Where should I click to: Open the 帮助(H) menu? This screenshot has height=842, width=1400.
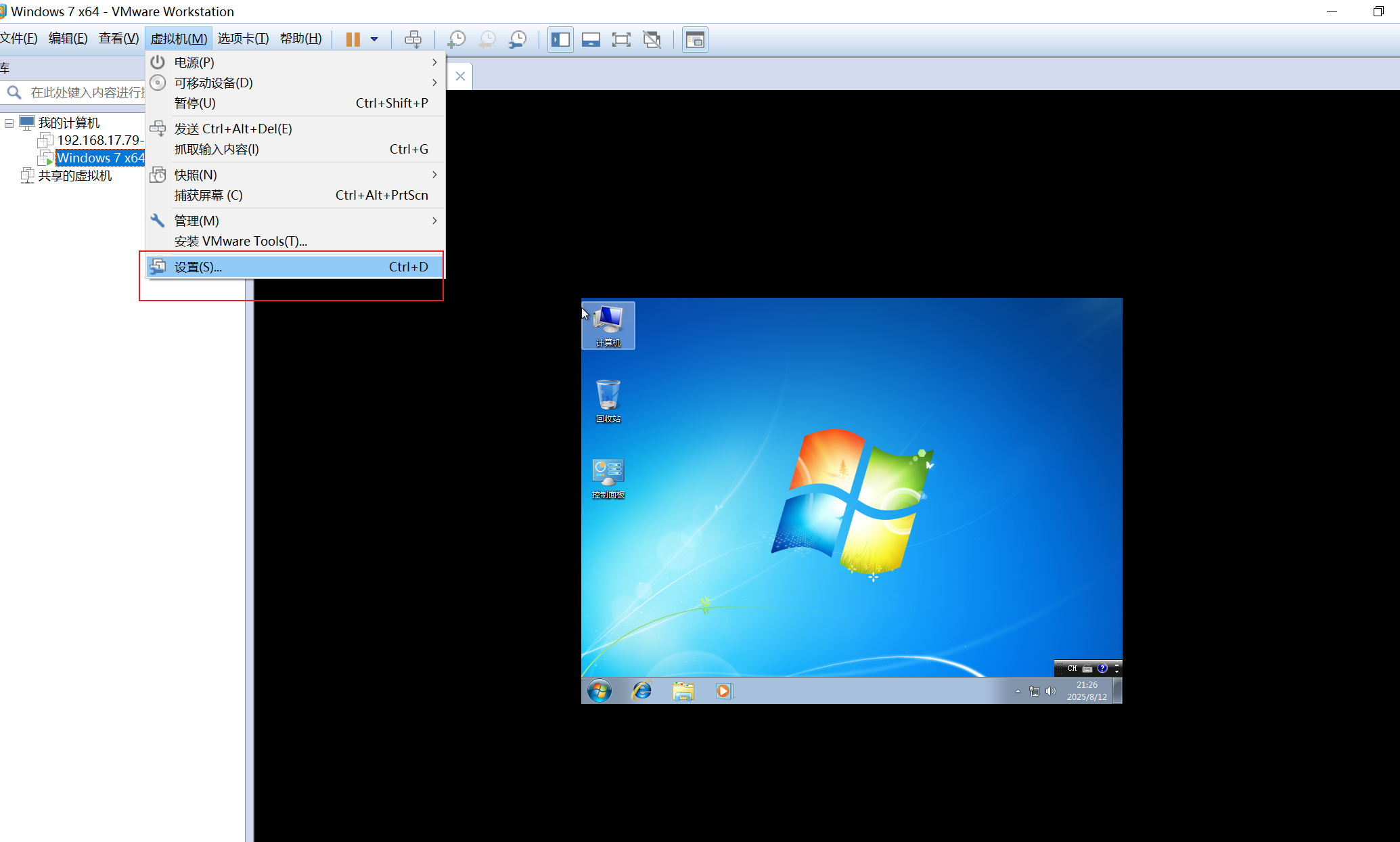coord(301,39)
